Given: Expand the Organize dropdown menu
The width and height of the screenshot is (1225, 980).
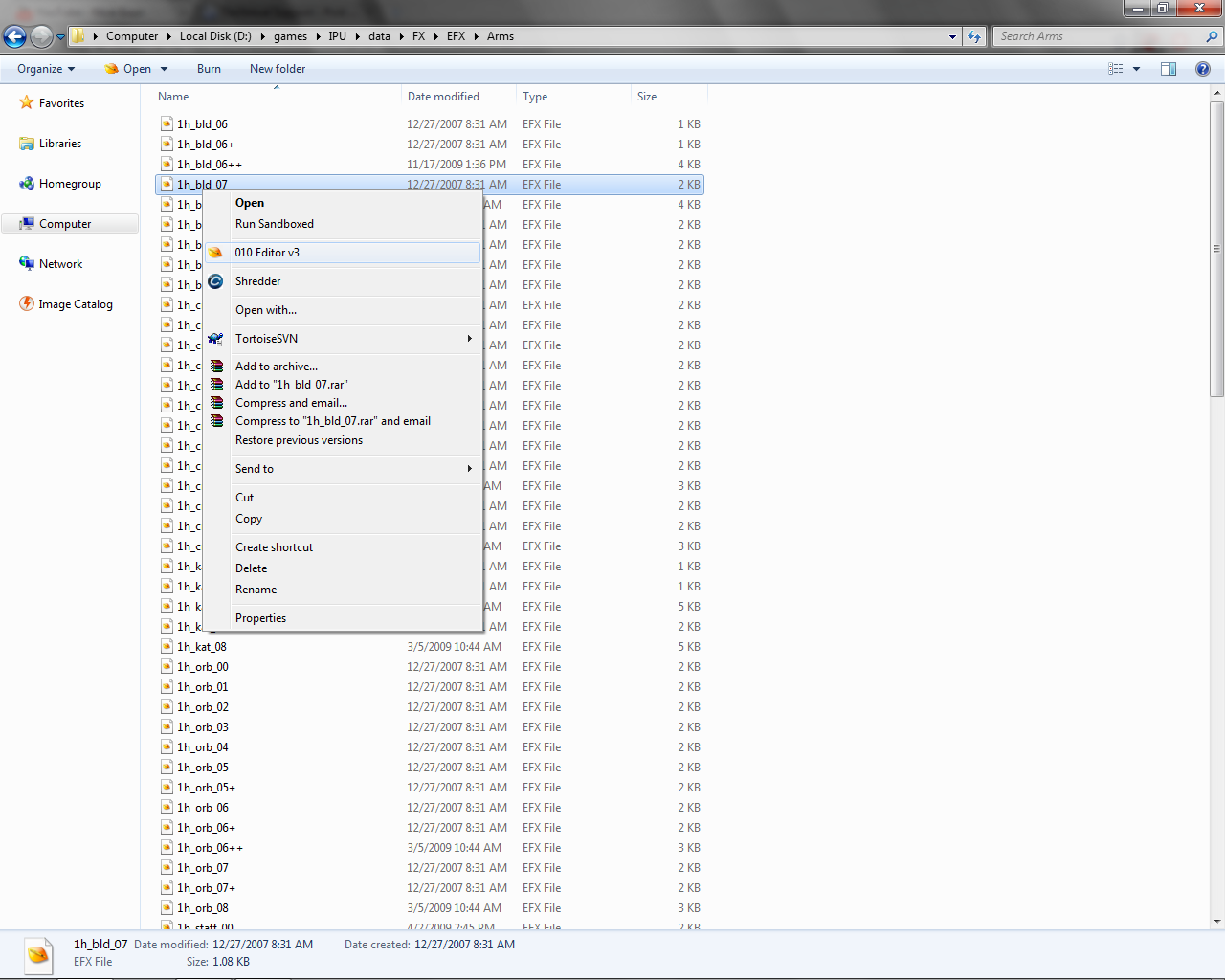Looking at the screenshot, I should [x=45, y=69].
